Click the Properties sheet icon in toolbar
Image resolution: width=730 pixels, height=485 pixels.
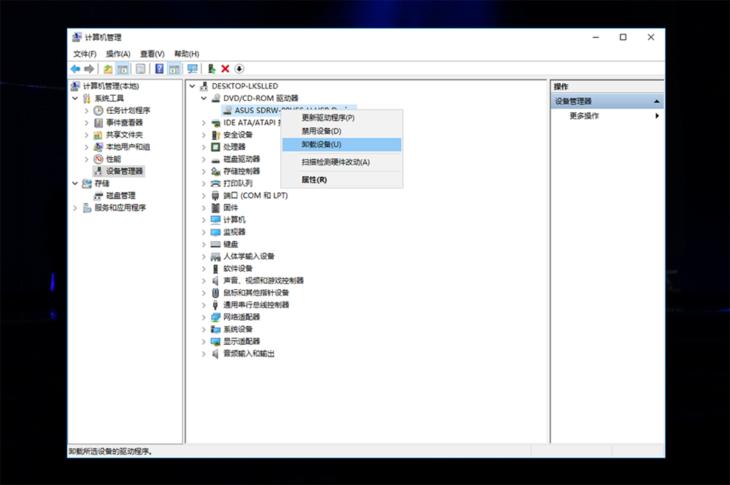[140, 69]
